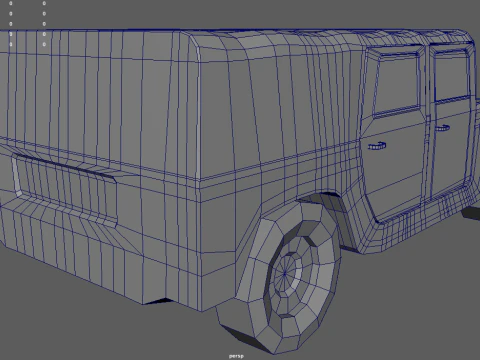Image resolution: width=480 pixels, height=360 pixels.
Task: Select the front door window pane
Action: tap(452, 76)
